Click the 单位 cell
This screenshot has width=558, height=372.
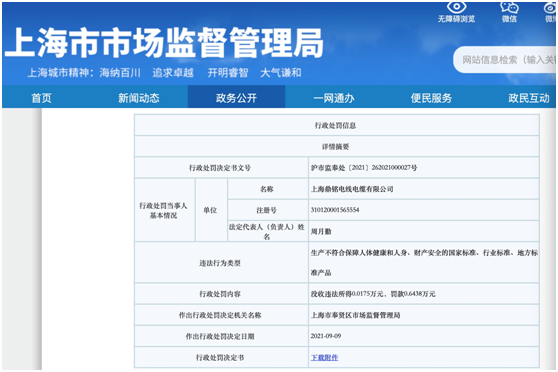point(211,210)
